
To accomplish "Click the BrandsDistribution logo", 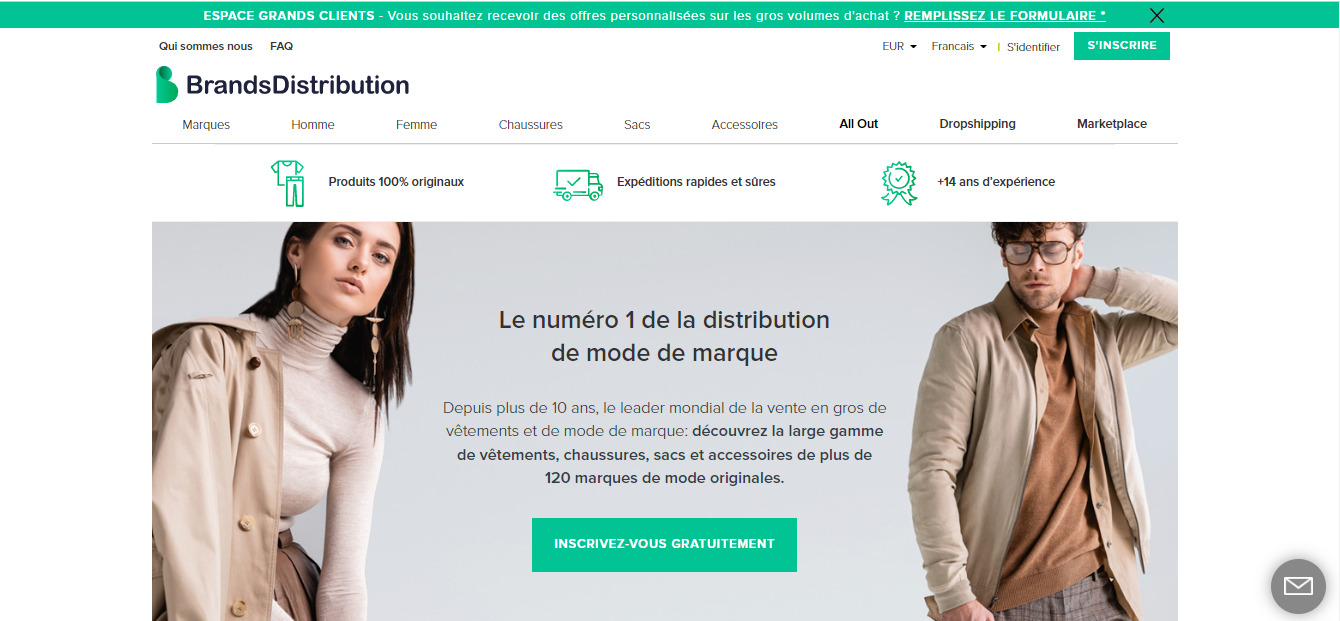I will pyautogui.click(x=282, y=85).
